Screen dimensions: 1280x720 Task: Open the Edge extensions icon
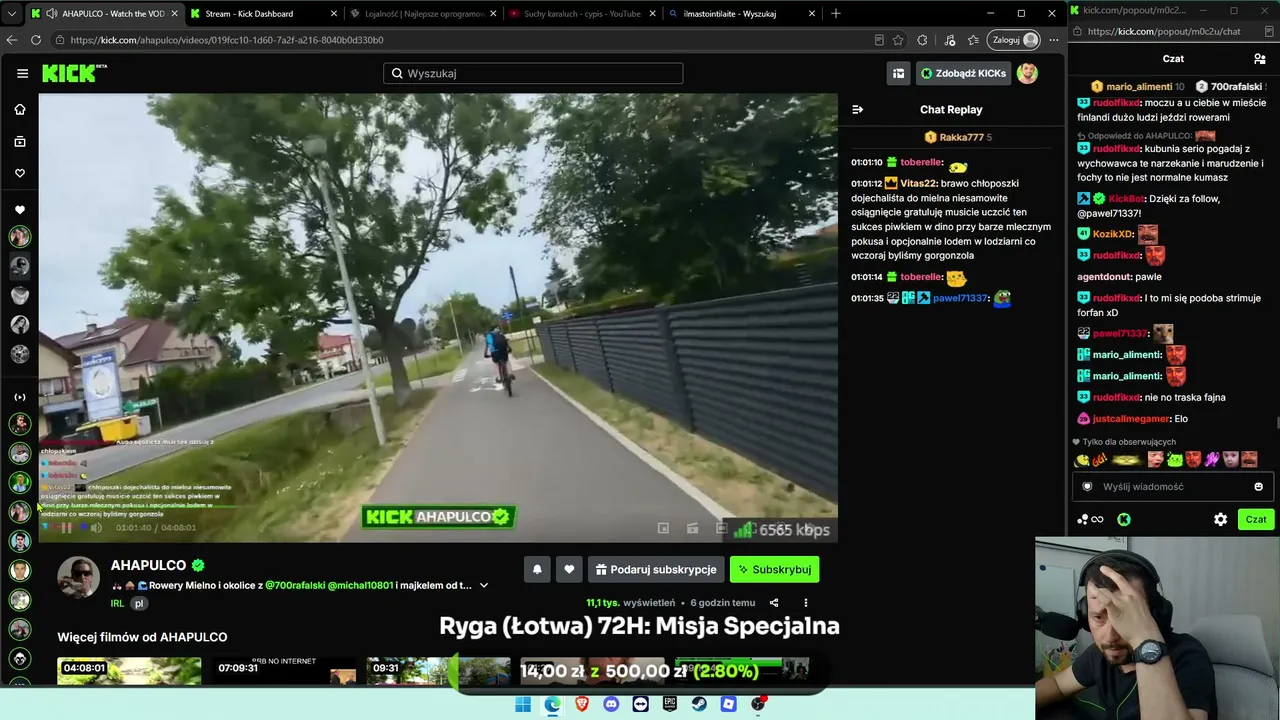(x=922, y=40)
